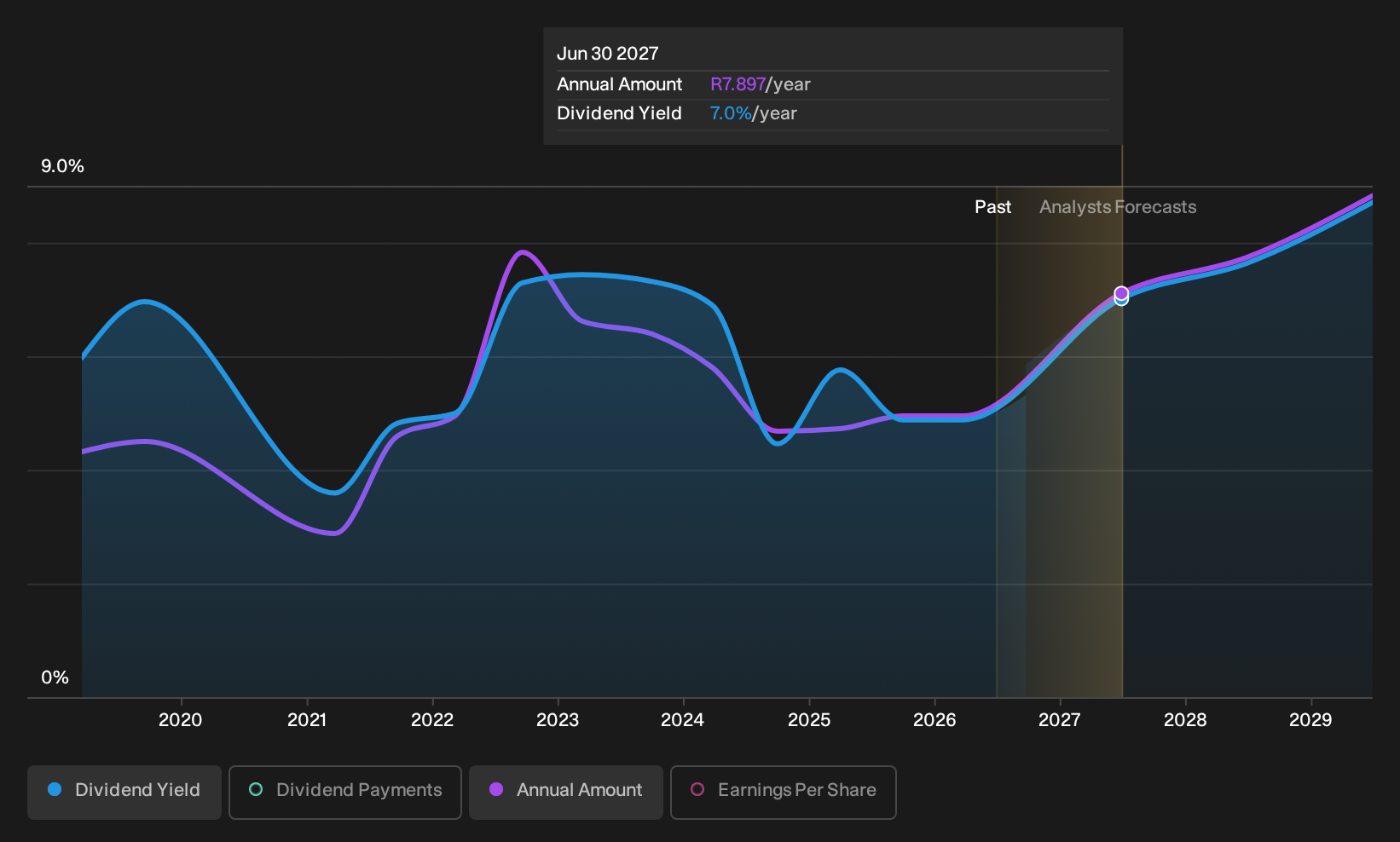Select the purple data point marker at 2027
1400x842 pixels.
click(x=1121, y=293)
